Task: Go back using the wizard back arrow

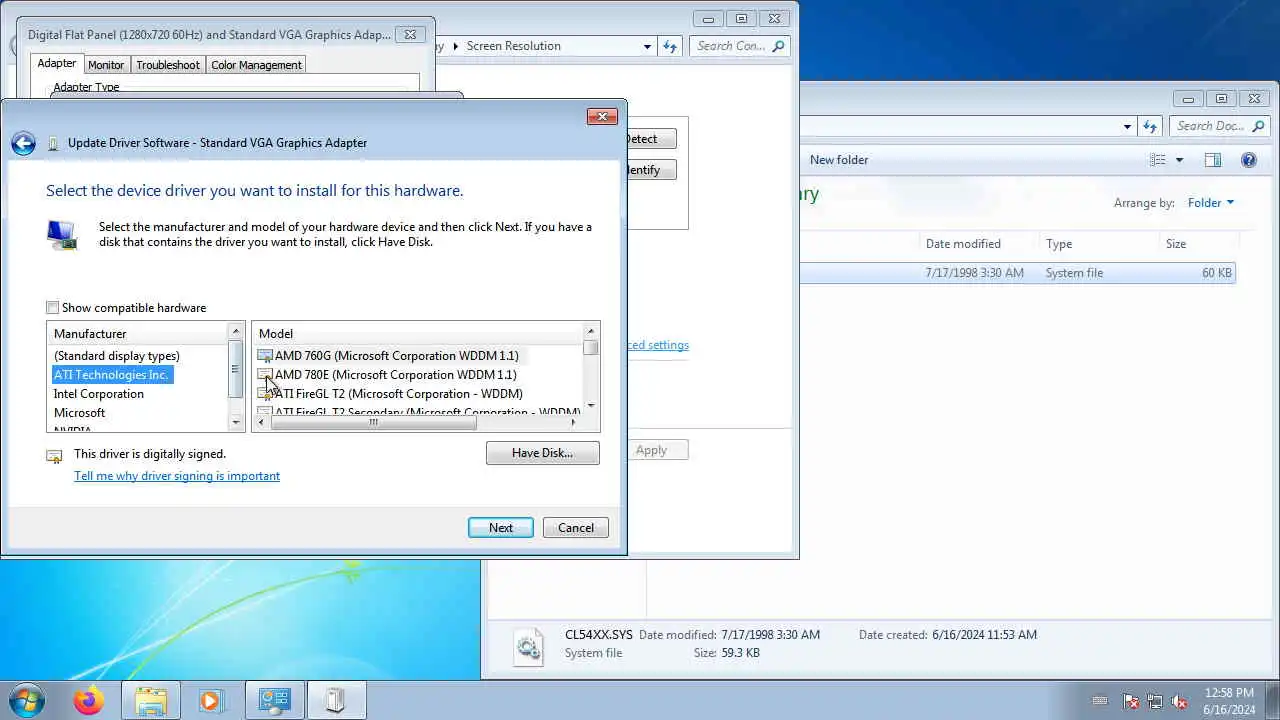Action: pyautogui.click(x=23, y=143)
